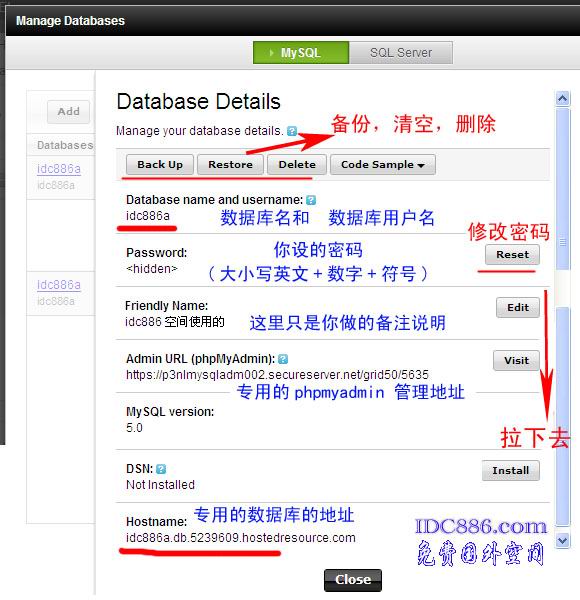Click help icon beside Manage your database details
The width and height of the screenshot is (580, 600).
tap(292, 131)
